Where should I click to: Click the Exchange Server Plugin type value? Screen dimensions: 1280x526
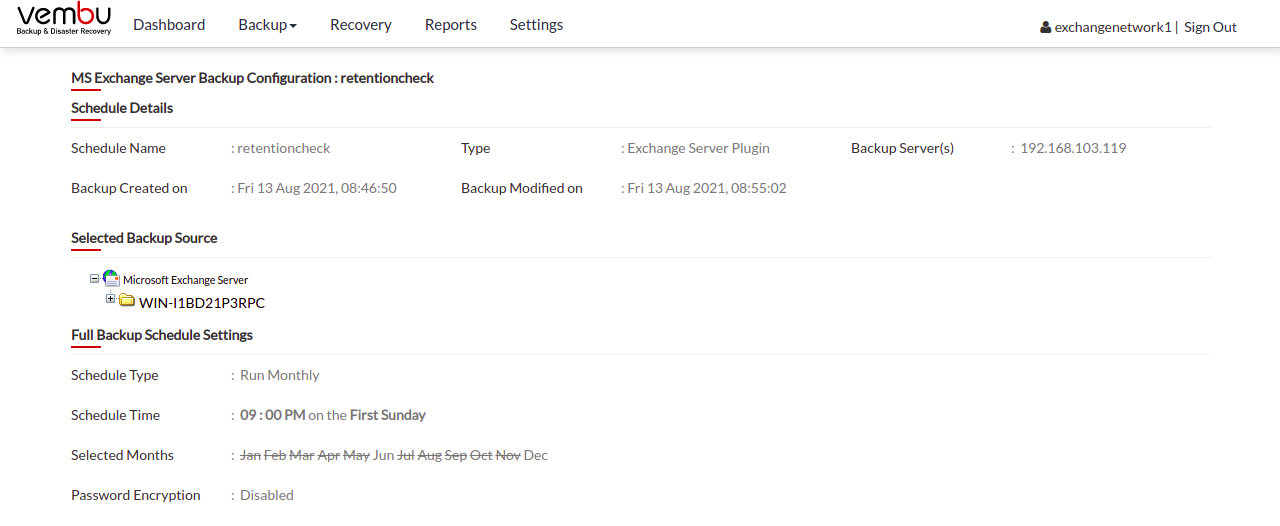[698, 148]
